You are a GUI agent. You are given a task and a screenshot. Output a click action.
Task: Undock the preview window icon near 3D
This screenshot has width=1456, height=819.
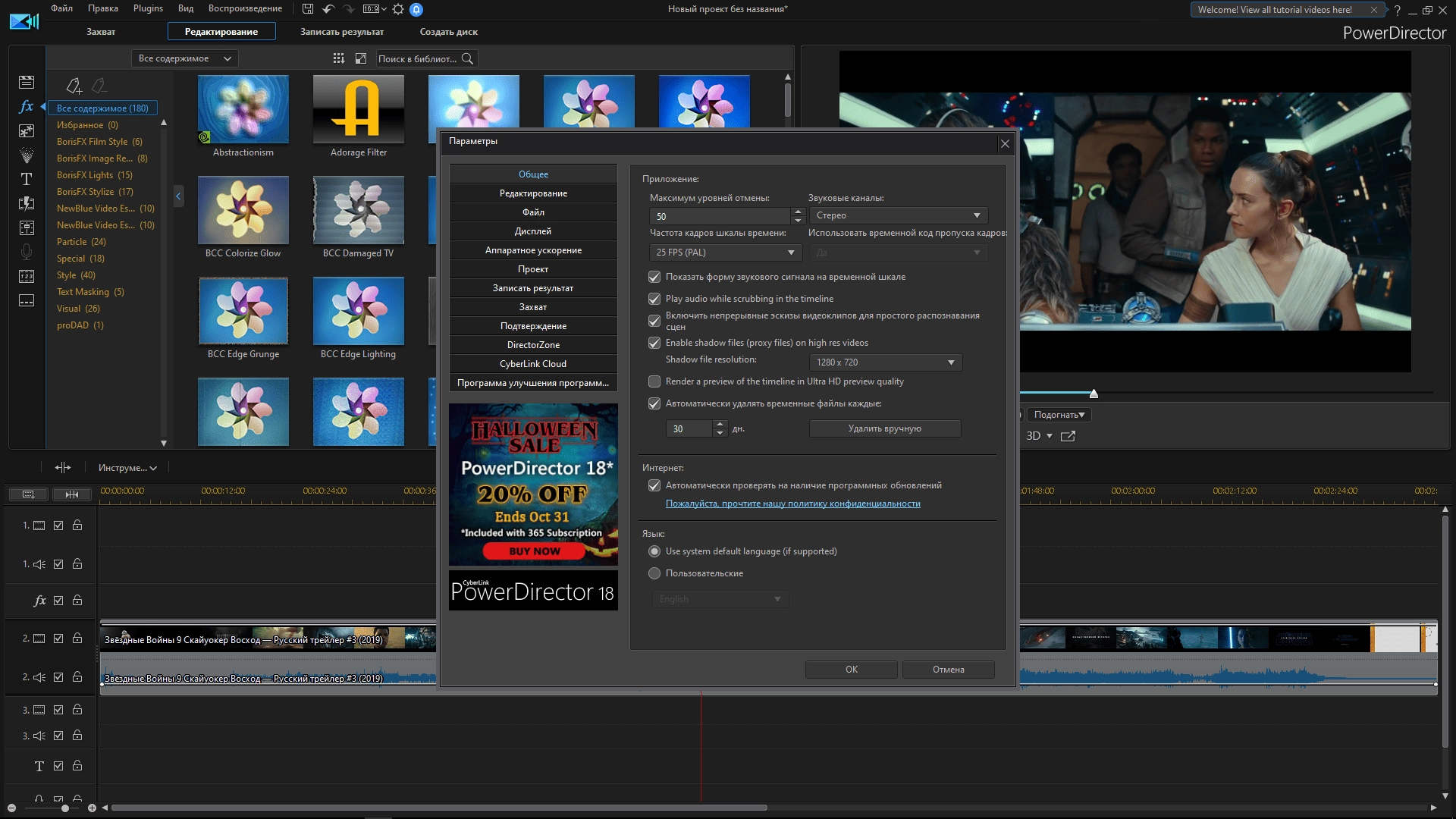click(1068, 436)
